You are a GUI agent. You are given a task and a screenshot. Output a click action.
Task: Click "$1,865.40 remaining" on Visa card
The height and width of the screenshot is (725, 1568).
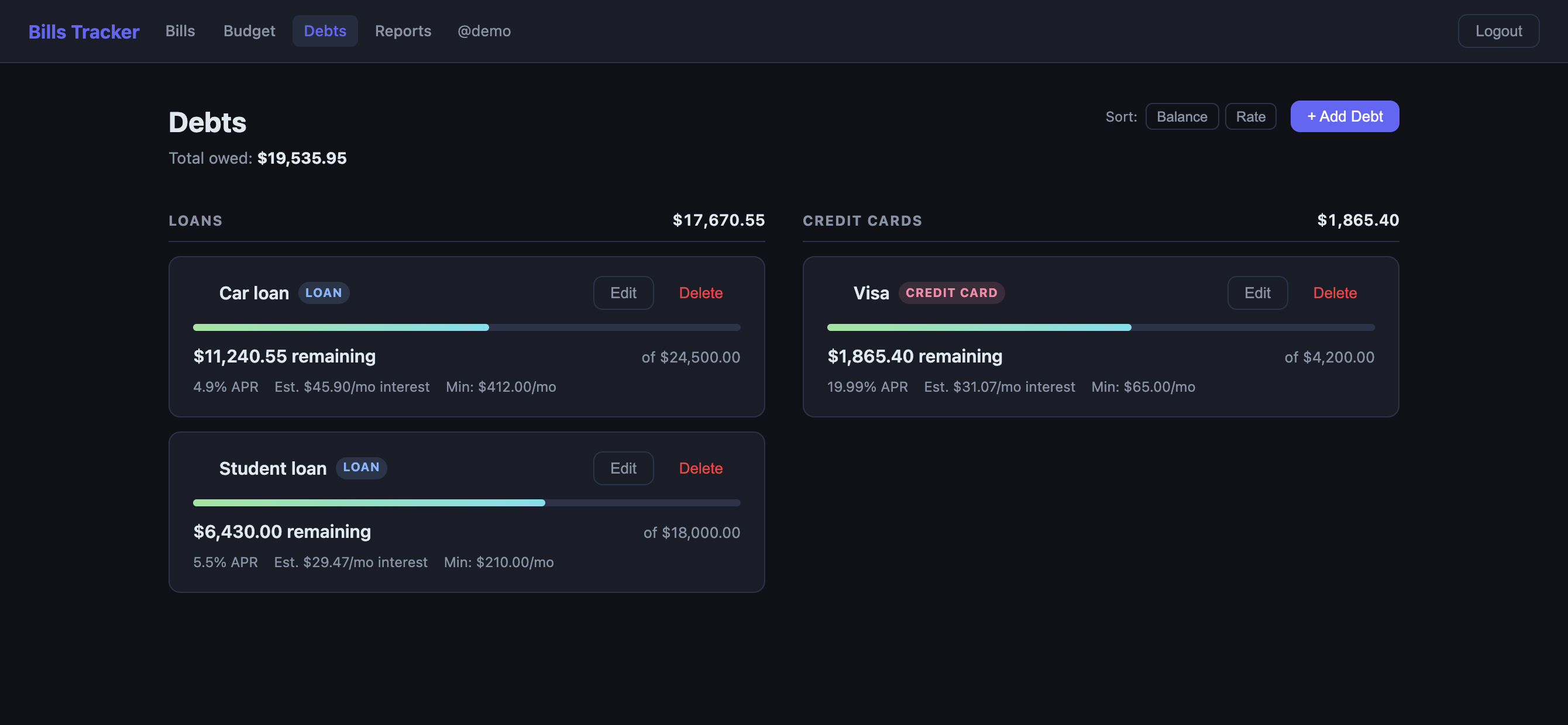(915, 357)
